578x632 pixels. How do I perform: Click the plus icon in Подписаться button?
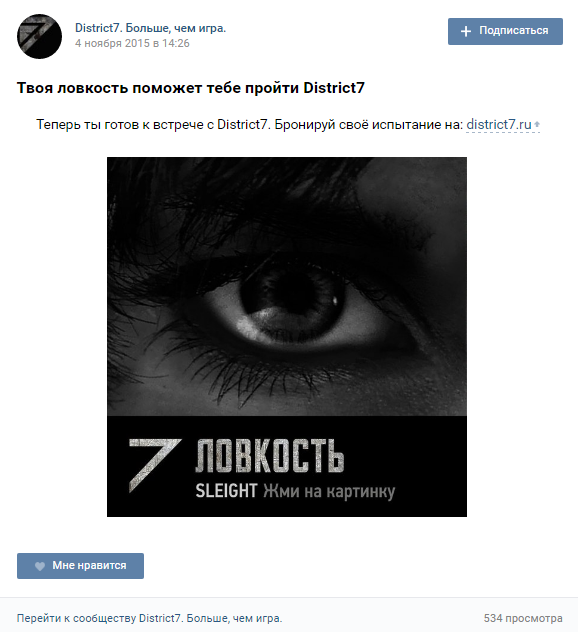(x=466, y=31)
